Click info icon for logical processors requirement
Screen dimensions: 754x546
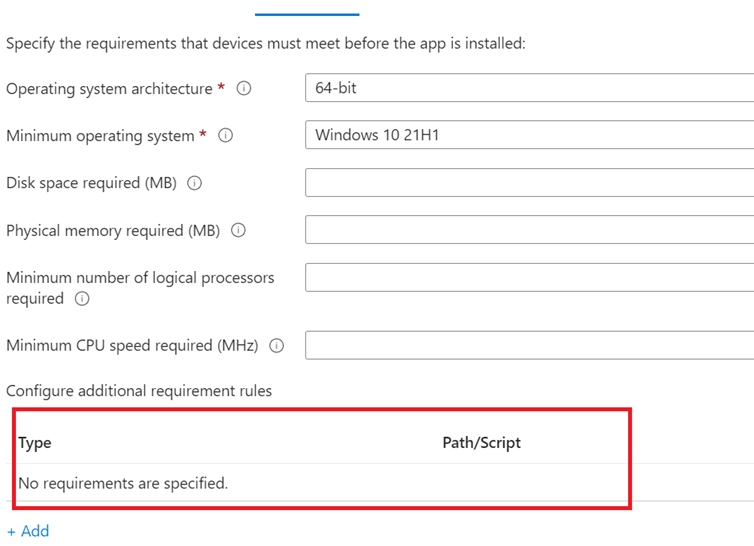[82, 299]
